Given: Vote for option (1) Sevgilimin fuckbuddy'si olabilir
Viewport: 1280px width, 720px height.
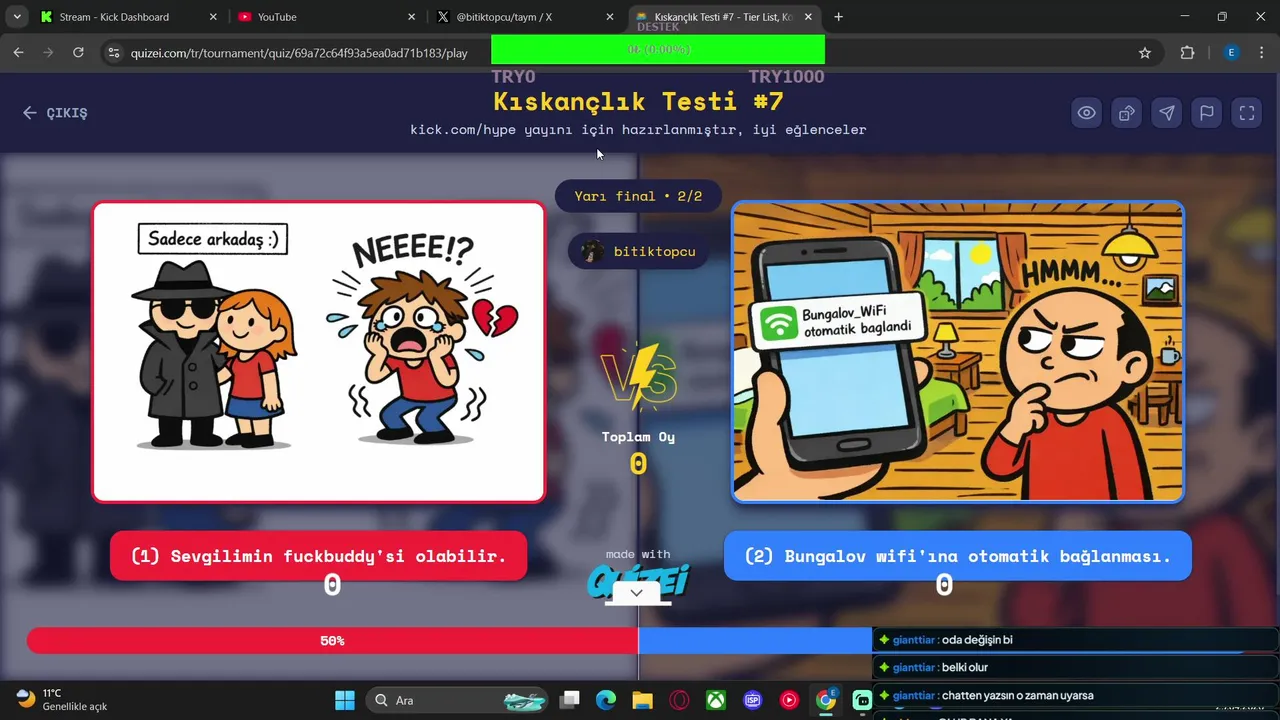Looking at the screenshot, I should [318, 556].
